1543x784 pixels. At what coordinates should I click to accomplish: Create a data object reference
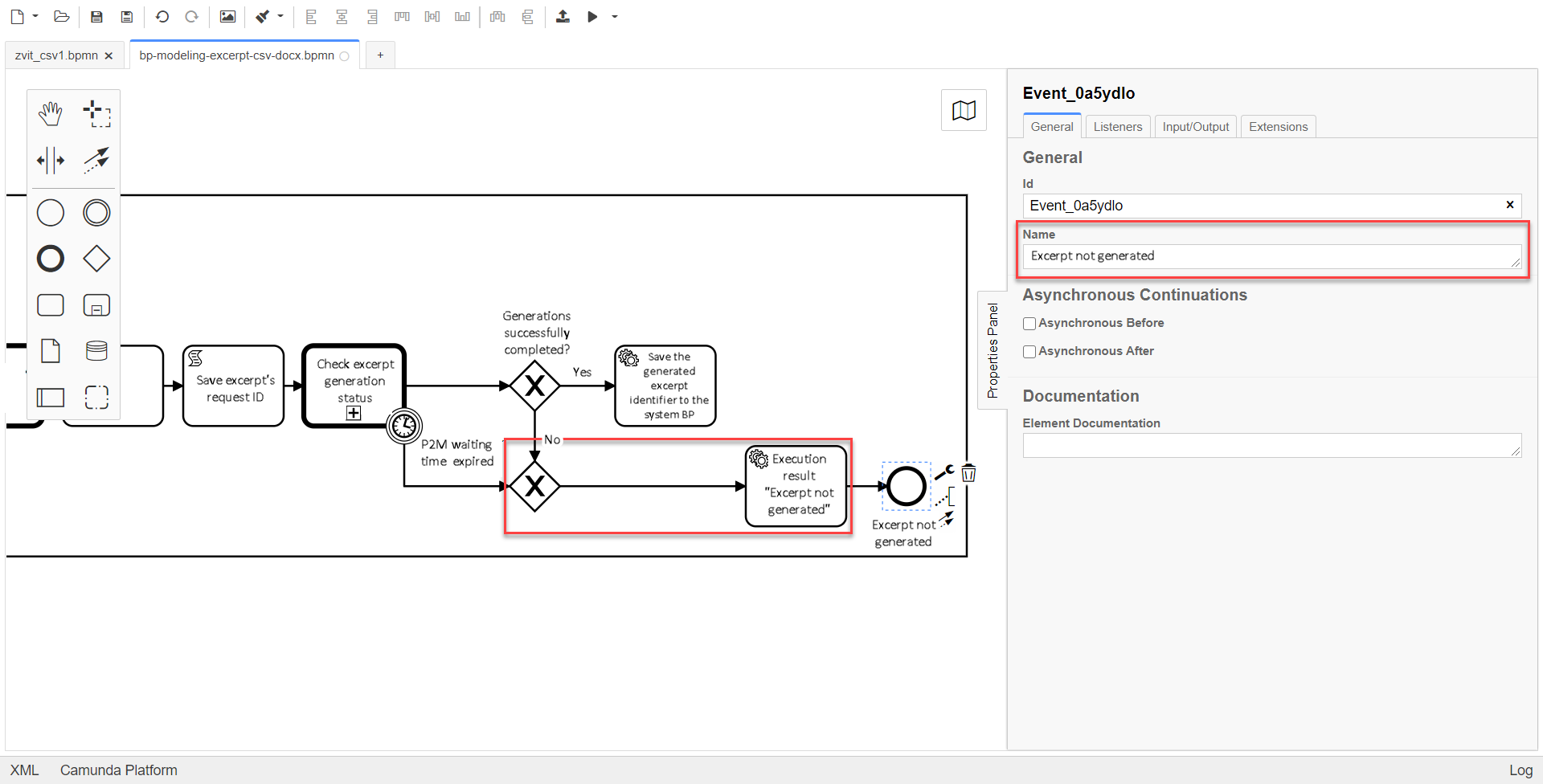51,351
